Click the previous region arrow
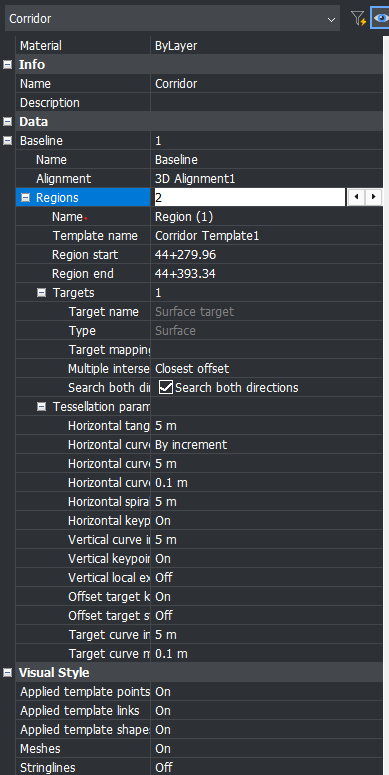Image resolution: width=389 pixels, height=775 pixels. coord(356,198)
